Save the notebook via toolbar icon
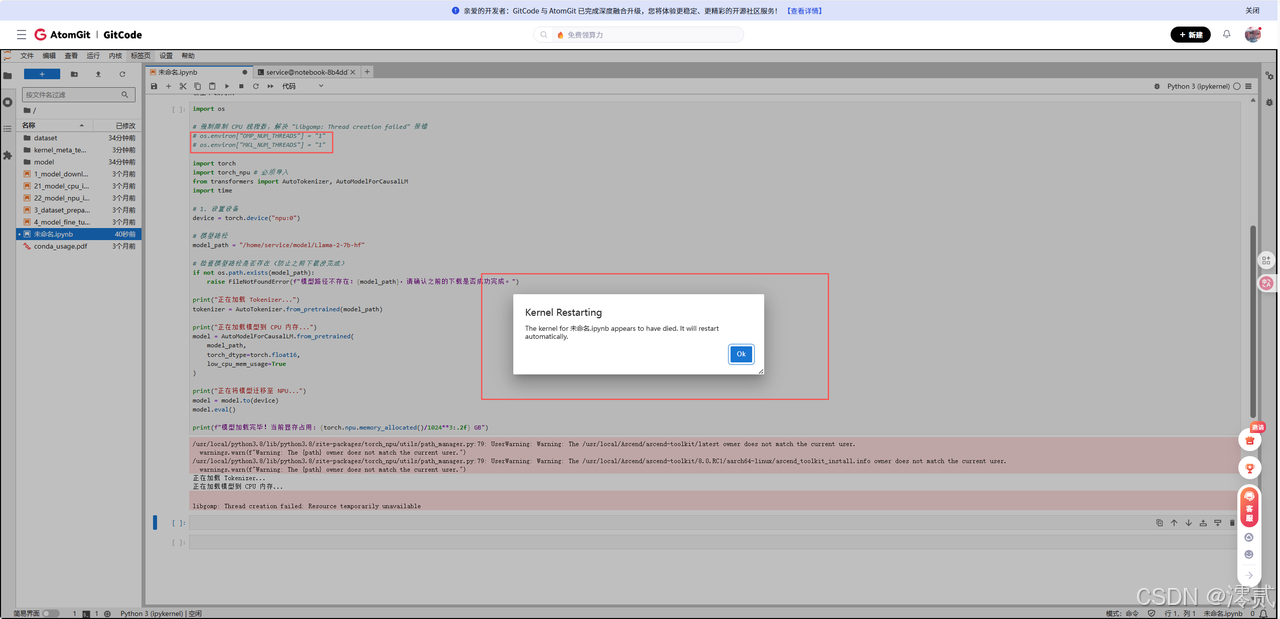The width and height of the screenshot is (1280, 619). tap(154, 86)
